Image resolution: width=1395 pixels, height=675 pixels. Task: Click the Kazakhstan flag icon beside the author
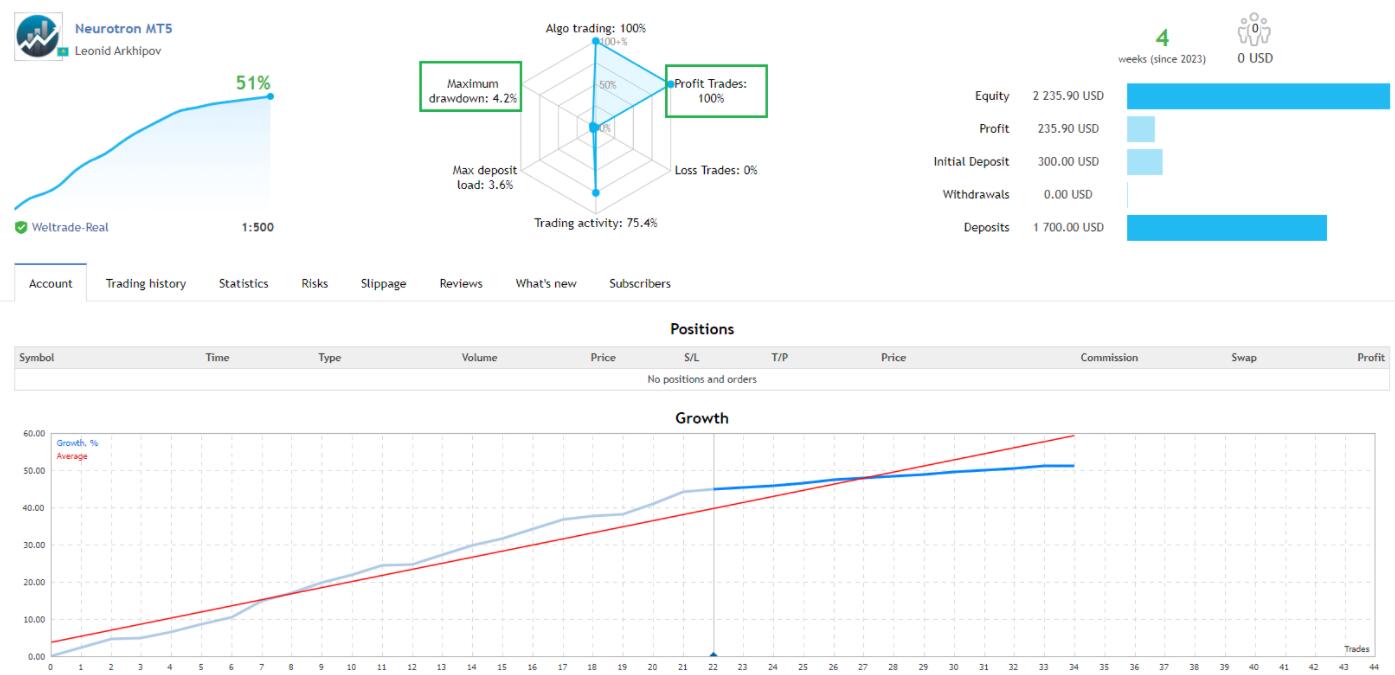[x=62, y=51]
